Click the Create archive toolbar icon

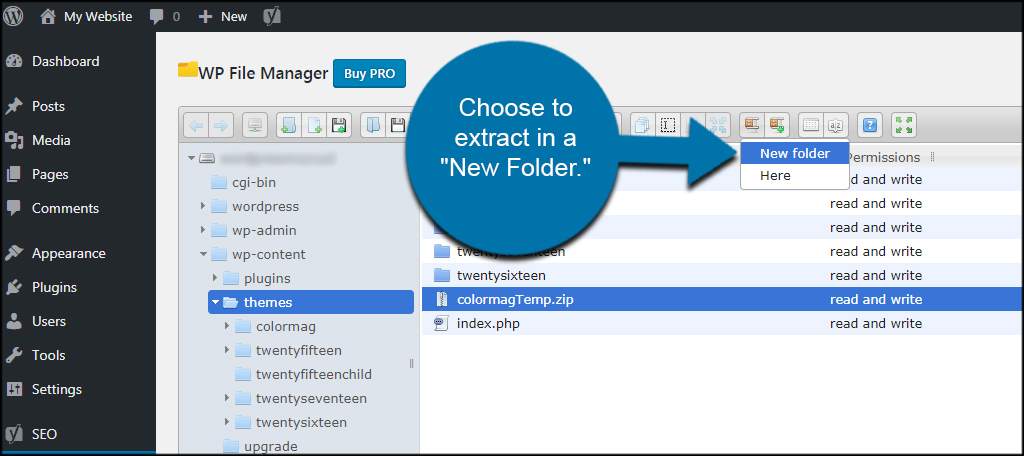[777, 125]
